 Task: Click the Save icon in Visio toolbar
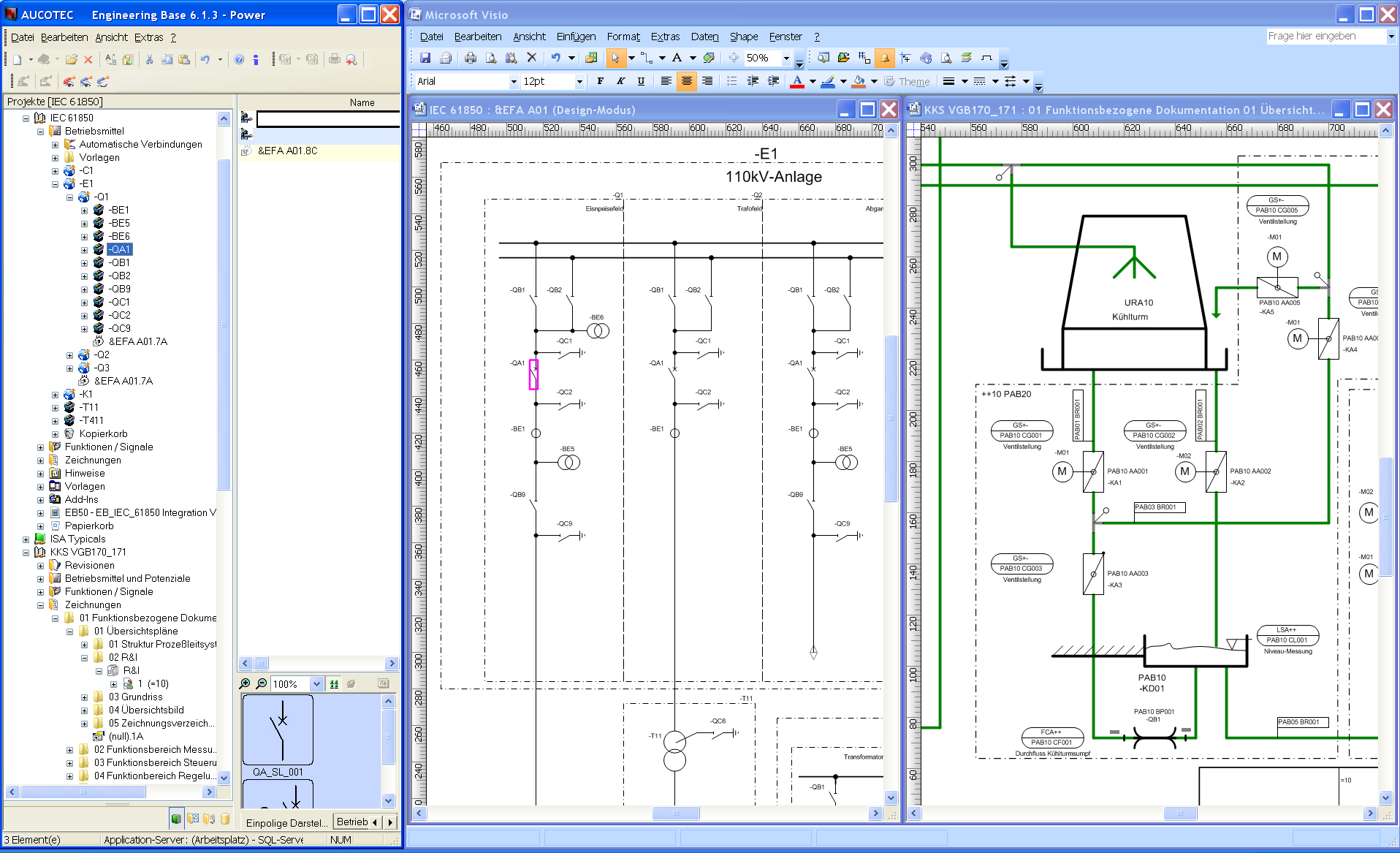pyautogui.click(x=425, y=58)
